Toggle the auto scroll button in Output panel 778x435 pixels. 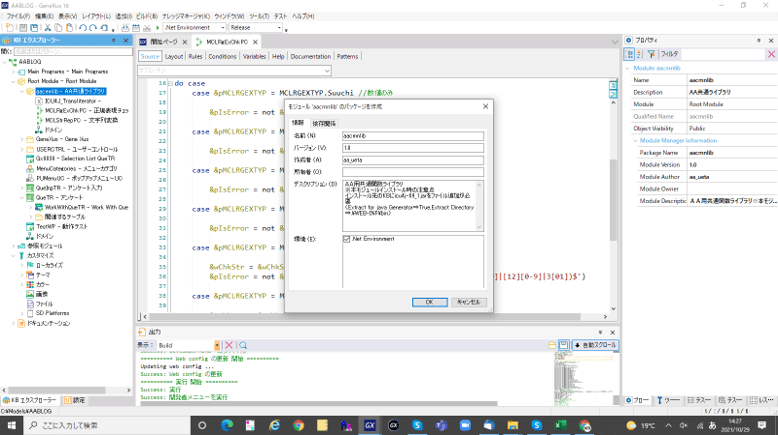click(595, 345)
